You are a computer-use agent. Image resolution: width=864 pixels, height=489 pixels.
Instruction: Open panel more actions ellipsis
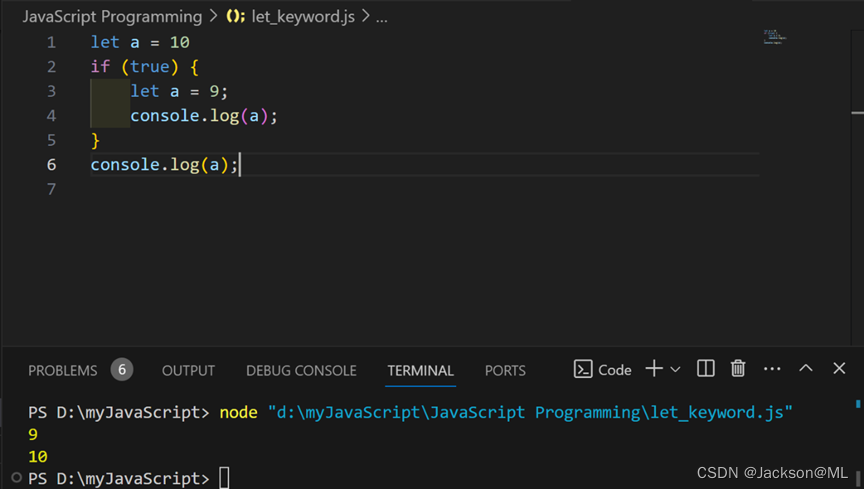(x=772, y=369)
